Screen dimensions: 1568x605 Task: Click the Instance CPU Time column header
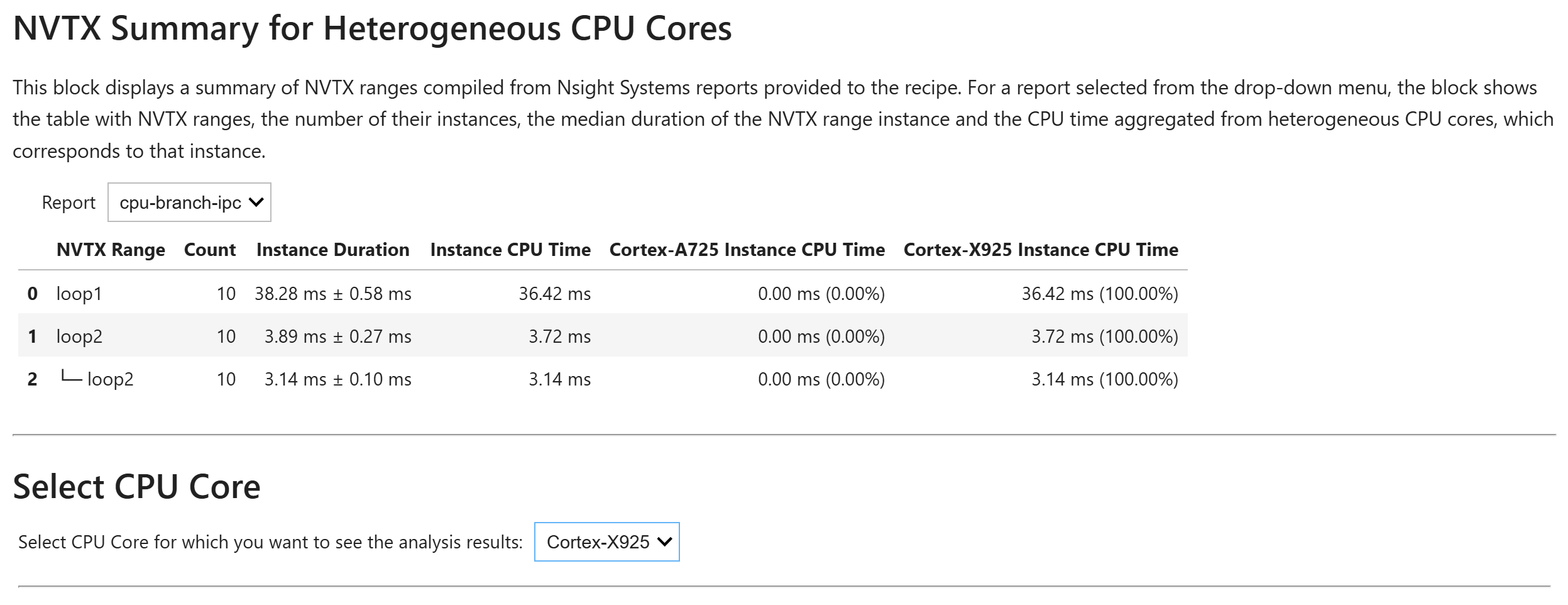tap(509, 249)
